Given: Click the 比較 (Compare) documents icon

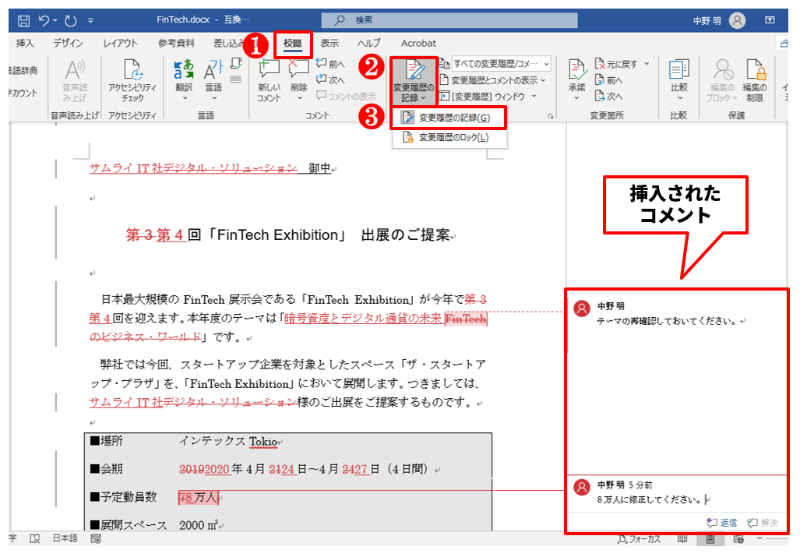Looking at the screenshot, I should [x=678, y=78].
